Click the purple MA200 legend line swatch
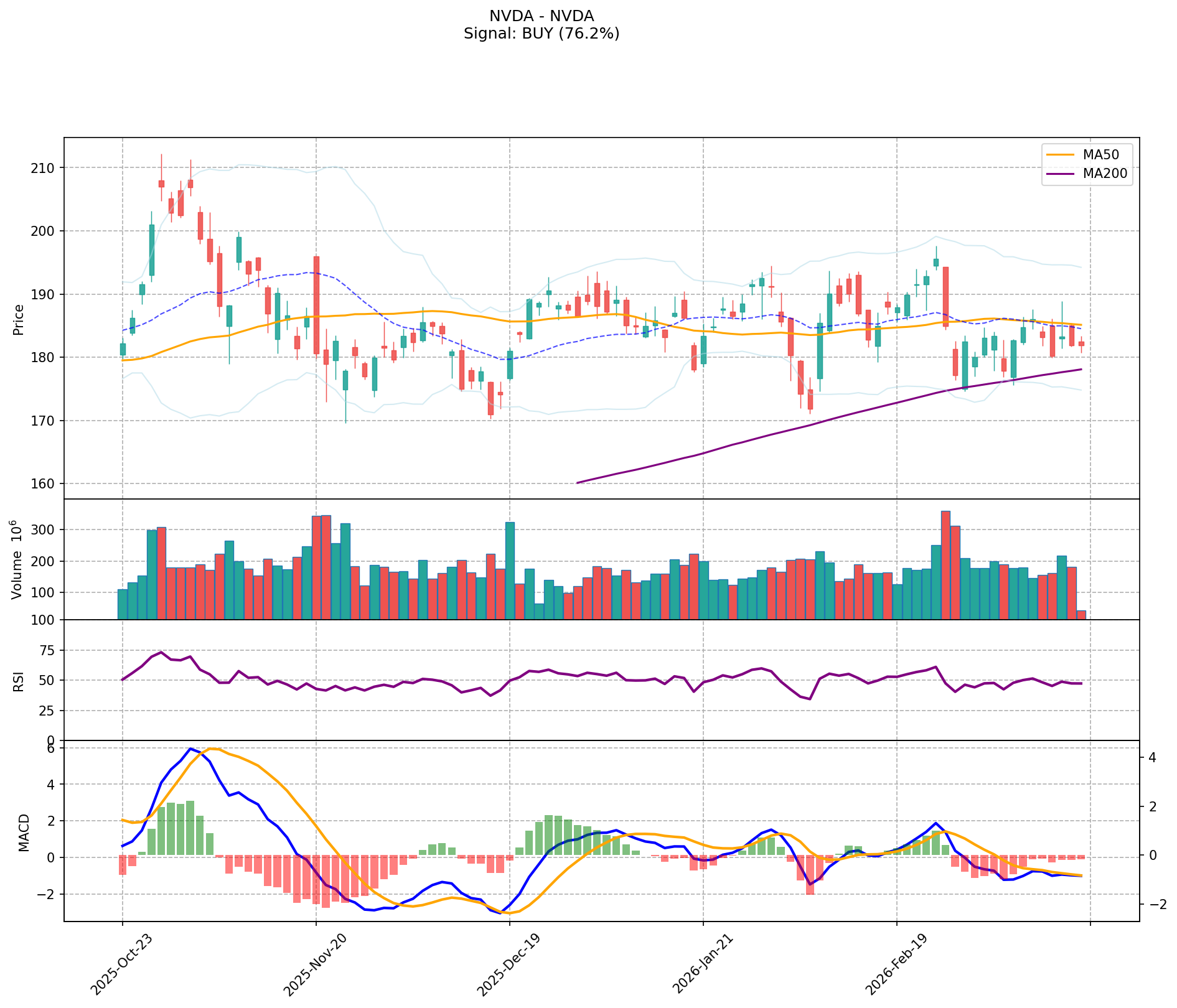 tap(1060, 174)
